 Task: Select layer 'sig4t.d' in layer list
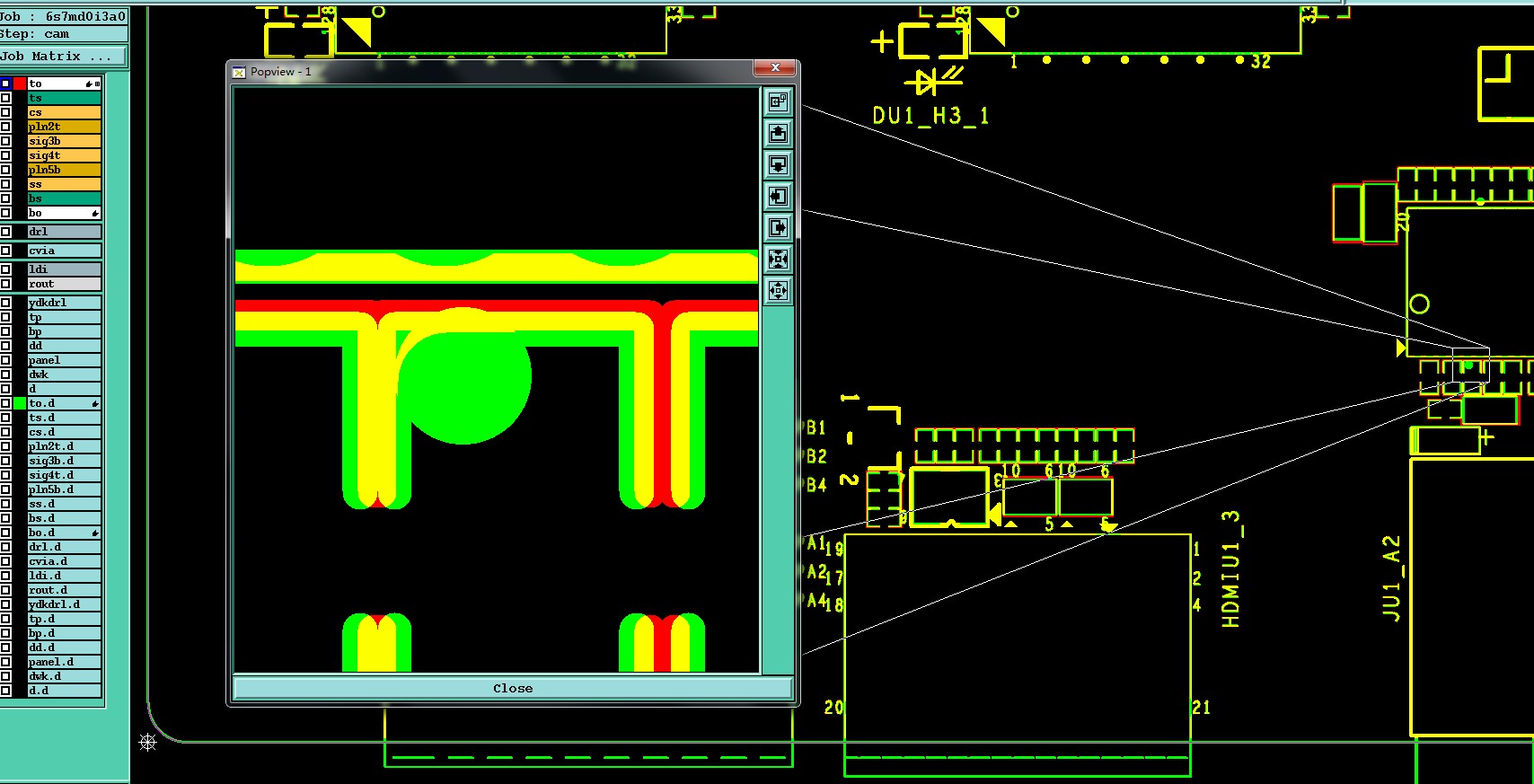[x=65, y=475]
